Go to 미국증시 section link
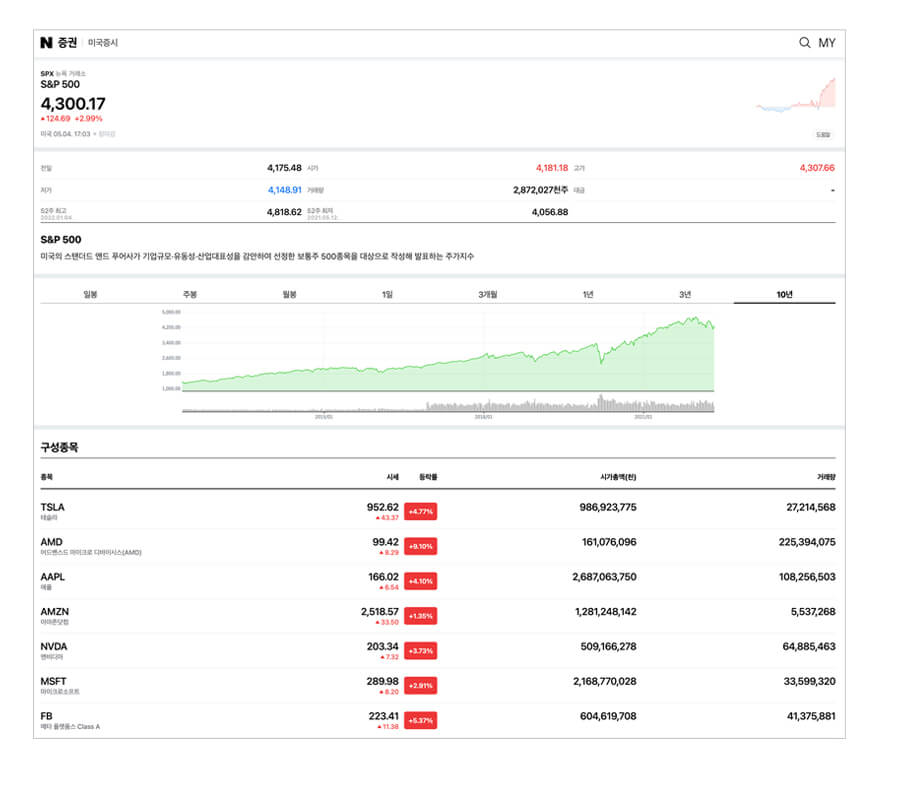The height and width of the screenshot is (791, 900). pos(103,43)
